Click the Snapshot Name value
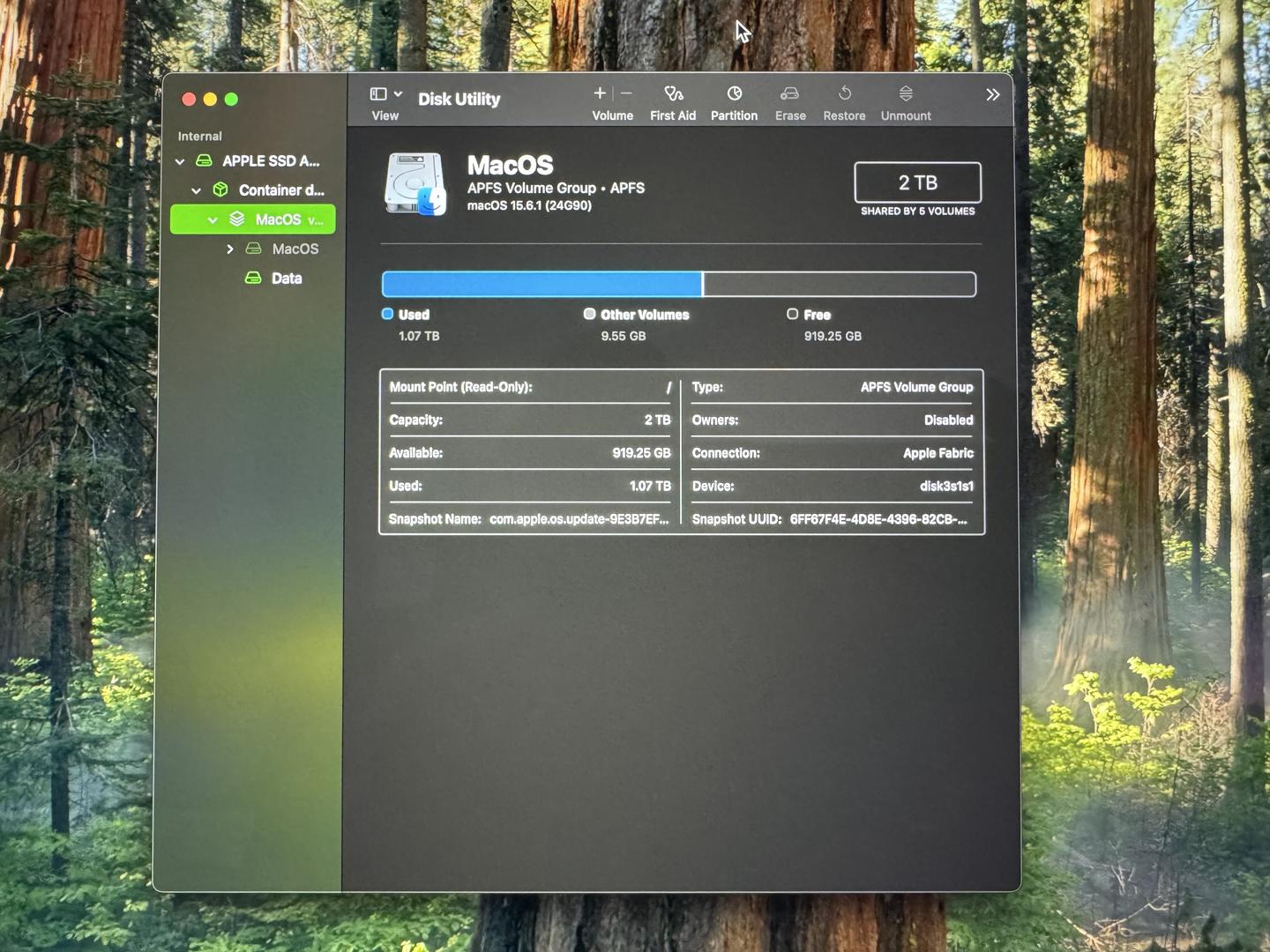Viewport: 1270px width, 952px height. (579, 519)
